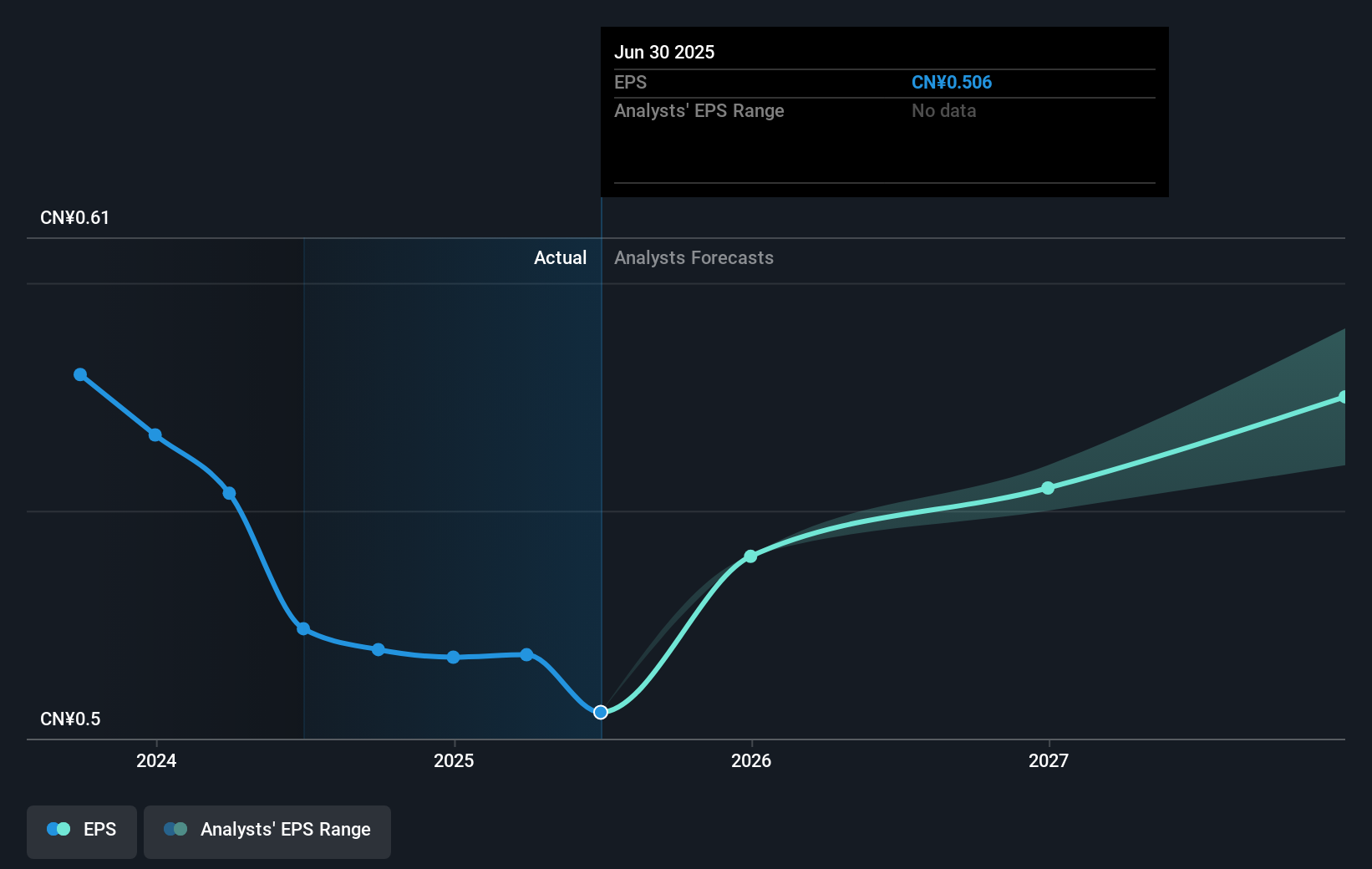Select the highlighted white data point at Jun 2025
This screenshot has height=869, width=1372.
[x=601, y=712]
